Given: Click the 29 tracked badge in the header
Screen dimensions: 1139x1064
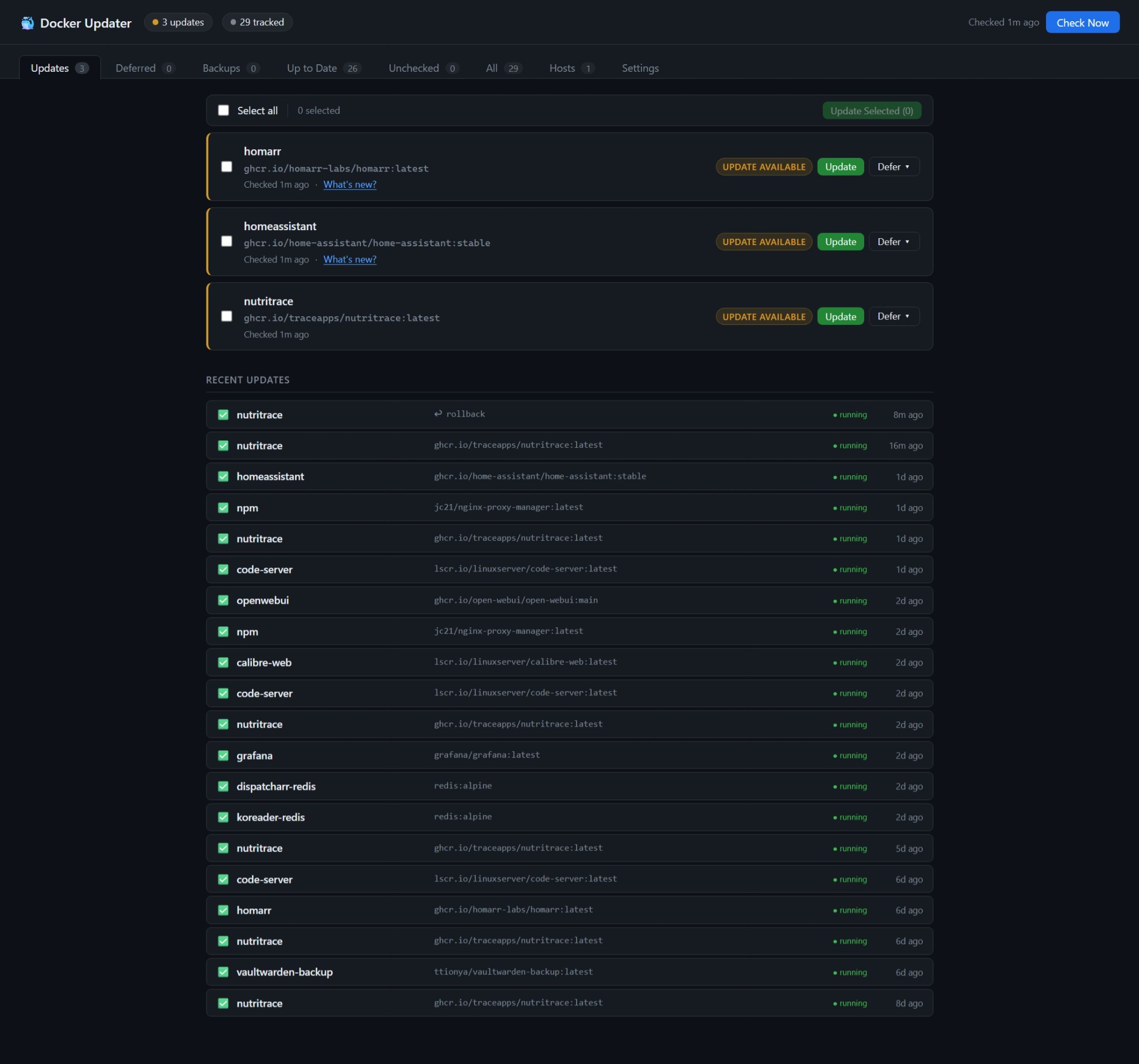Looking at the screenshot, I should point(257,22).
